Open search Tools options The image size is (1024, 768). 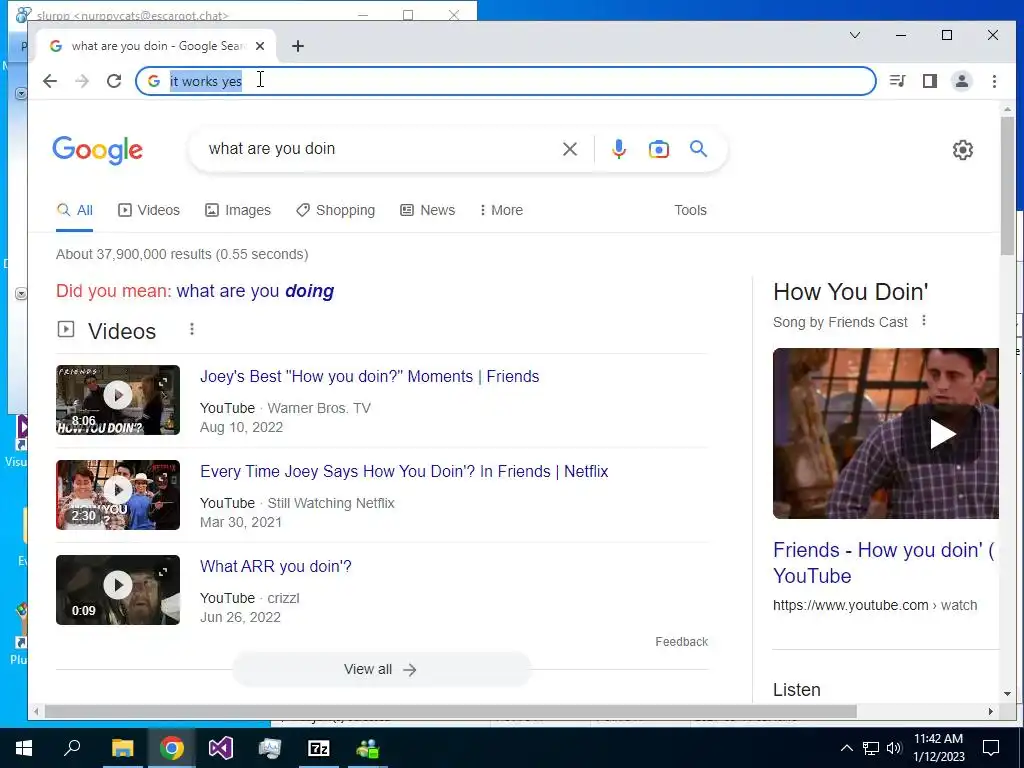(x=690, y=210)
